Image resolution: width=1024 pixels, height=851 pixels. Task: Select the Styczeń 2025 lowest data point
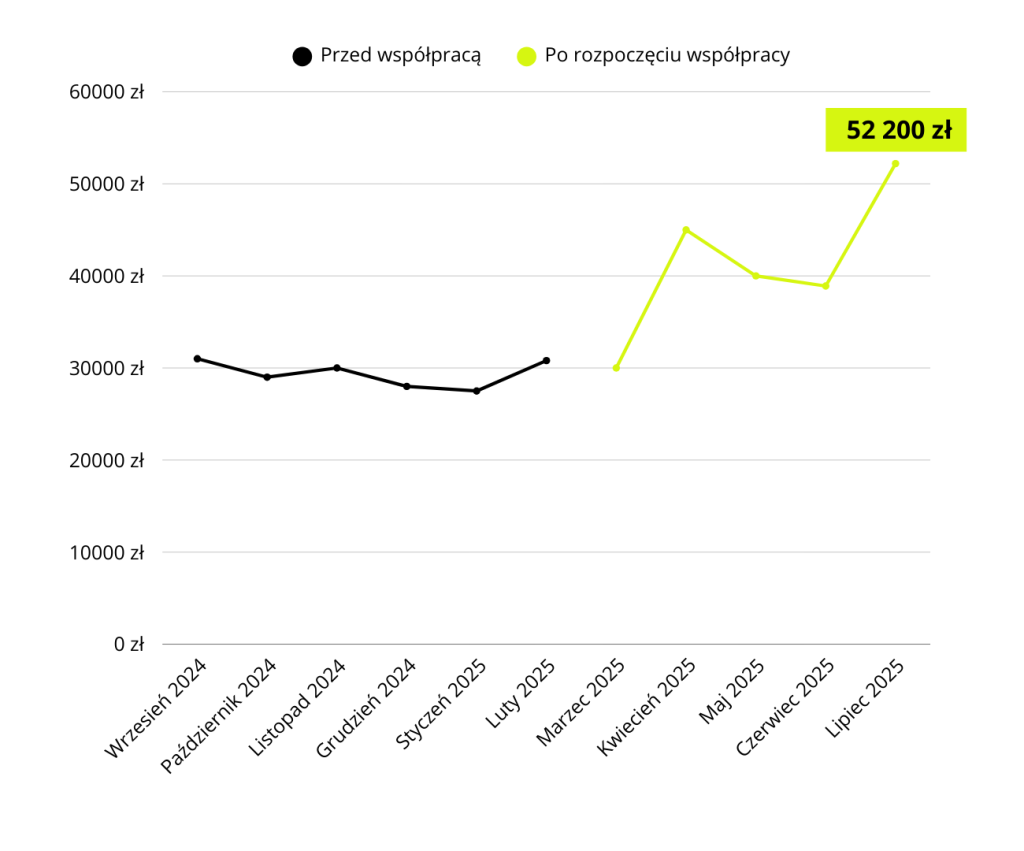[x=476, y=391]
